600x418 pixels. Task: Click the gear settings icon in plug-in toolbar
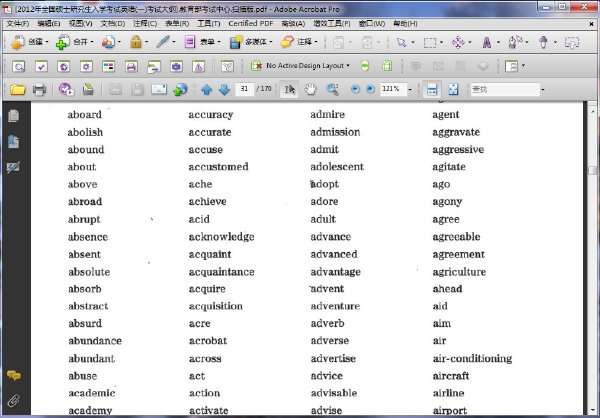point(86,67)
